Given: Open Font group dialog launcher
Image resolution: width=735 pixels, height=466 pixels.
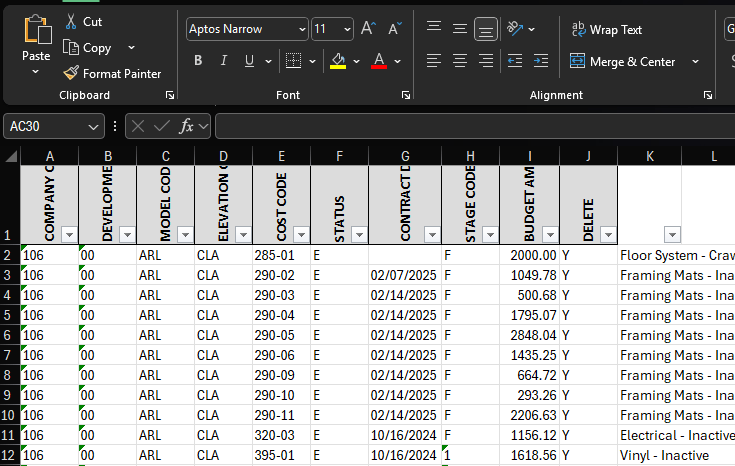Looking at the screenshot, I should pos(406,95).
